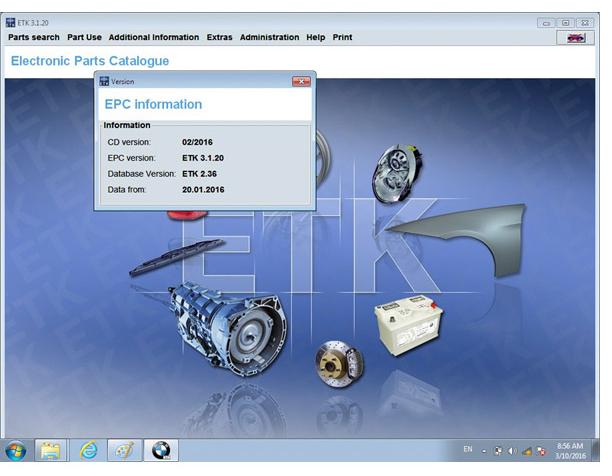This screenshot has width=612, height=476.
Task: Show hidden tray icons arrow
Action: pos(484,451)
